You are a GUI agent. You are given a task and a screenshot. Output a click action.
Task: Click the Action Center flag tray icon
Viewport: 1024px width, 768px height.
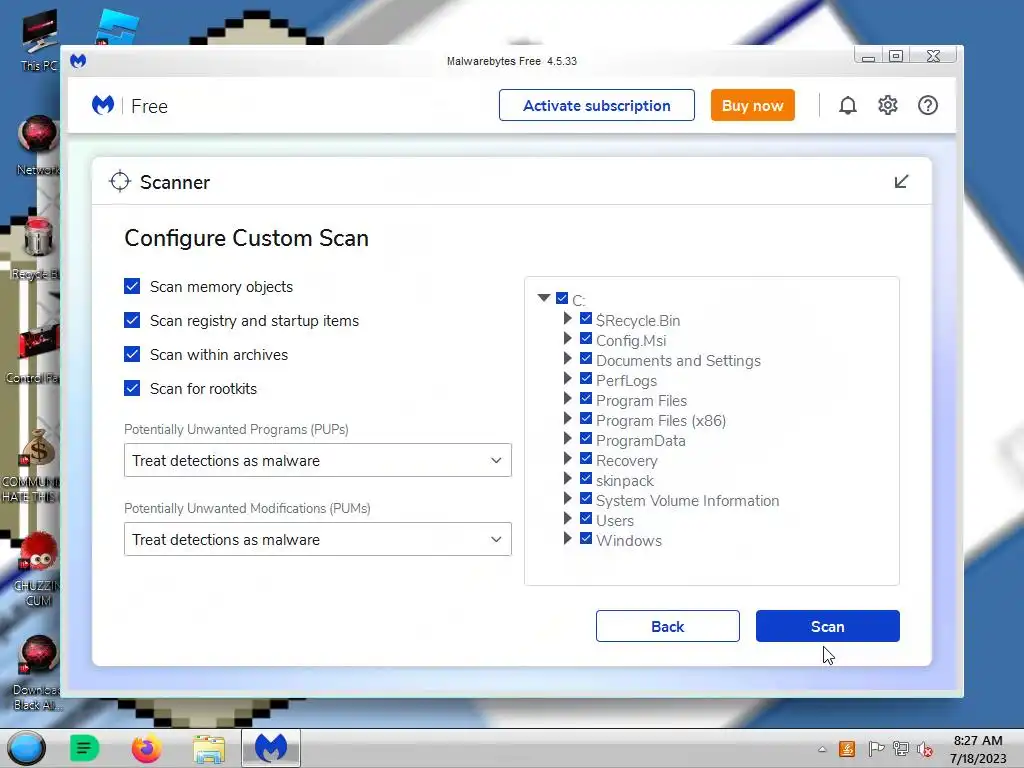(x=876, y=749)
